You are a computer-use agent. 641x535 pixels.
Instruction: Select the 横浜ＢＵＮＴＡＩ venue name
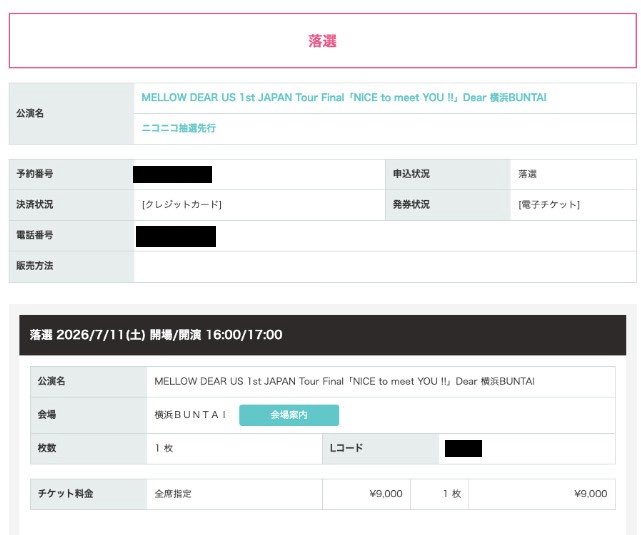pyautogui.click(x=191, y=415)
